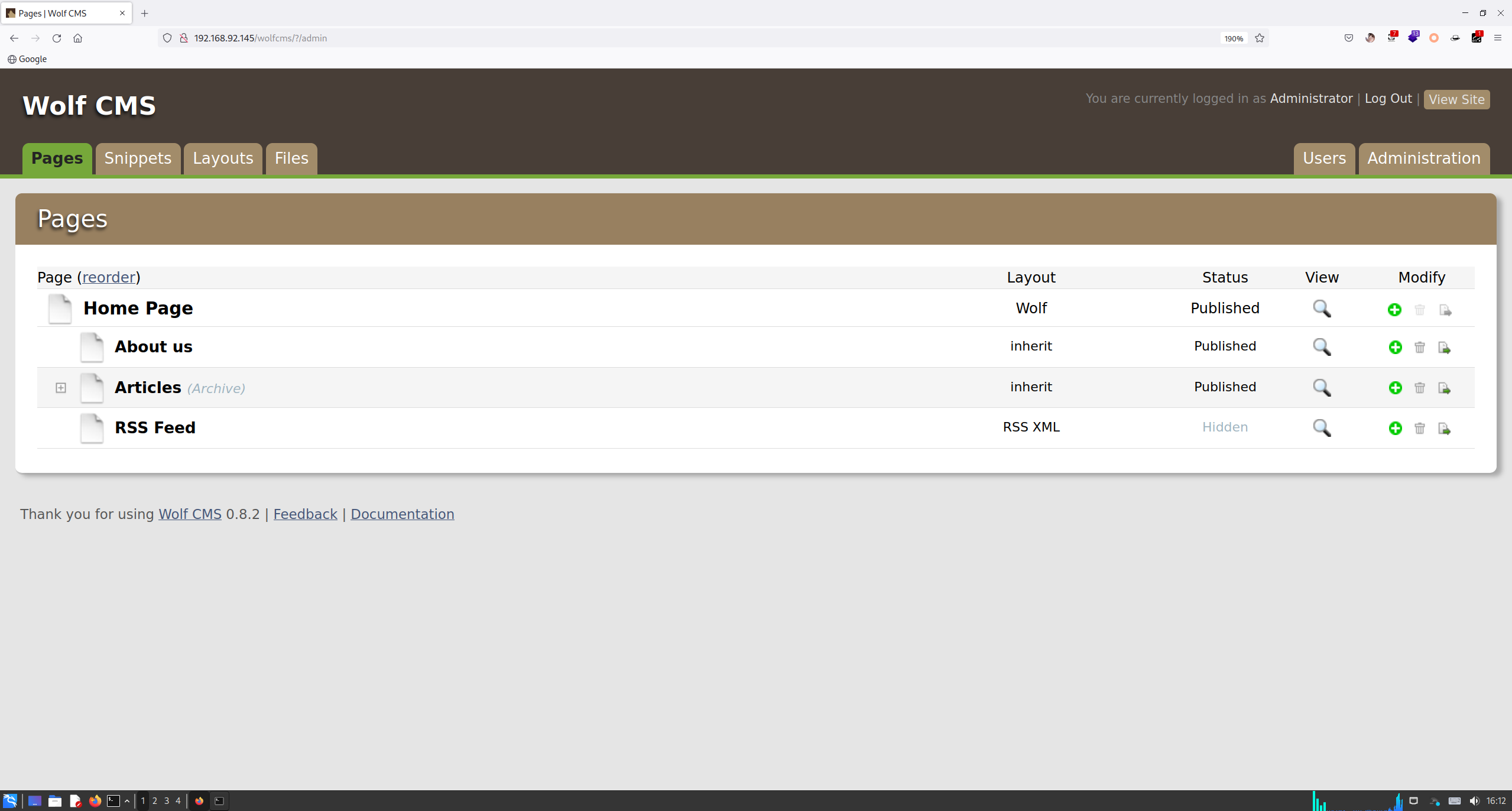The height and width of the screenshot is (811, 1512).
Task: Open the Users tab
Action: [x=1324, y=158]
